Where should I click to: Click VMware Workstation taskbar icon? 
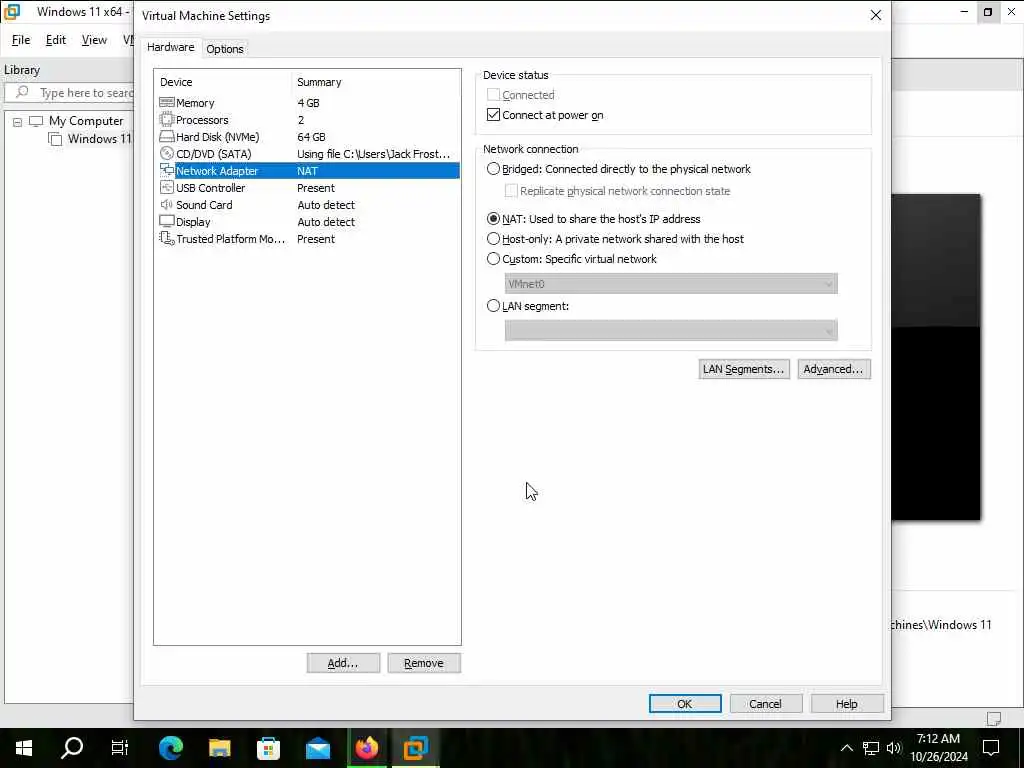click(x=415, y=748)
